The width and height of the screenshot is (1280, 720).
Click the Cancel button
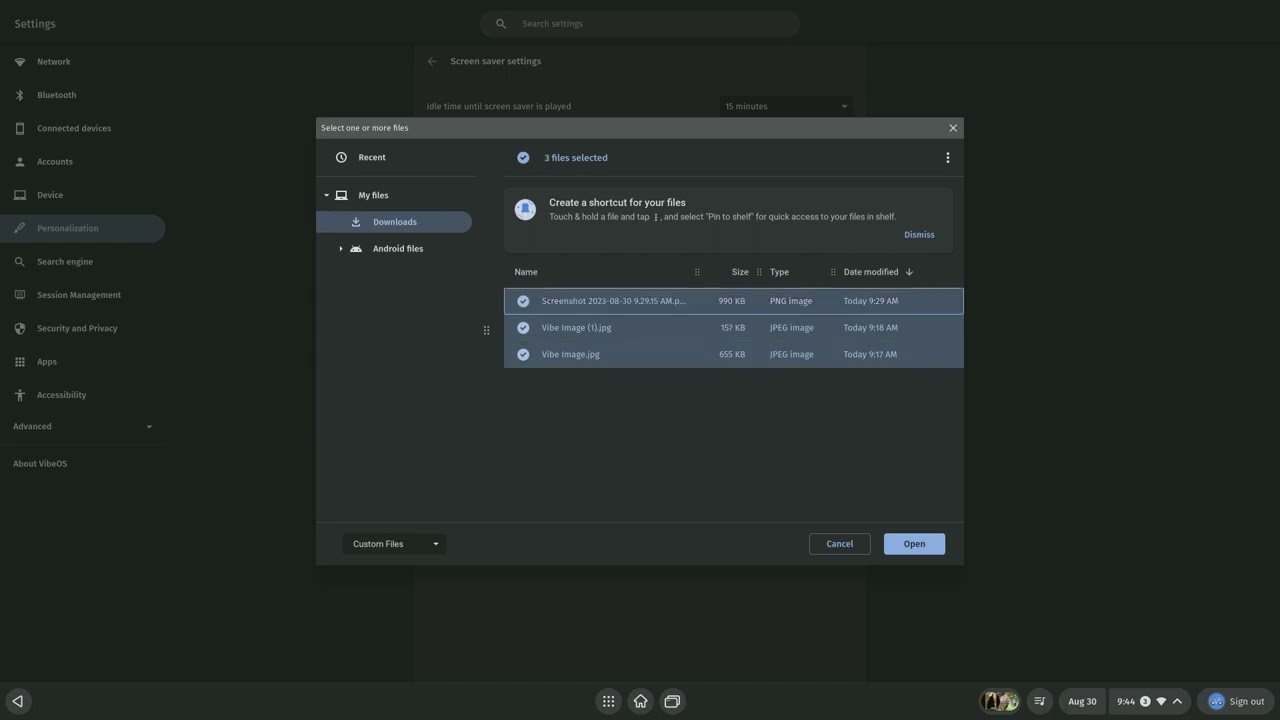click(839, 544)
